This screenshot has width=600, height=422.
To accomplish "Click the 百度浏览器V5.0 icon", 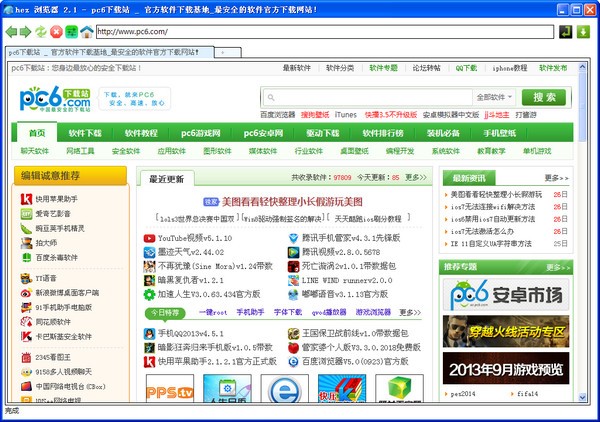I will click(293, 362).
